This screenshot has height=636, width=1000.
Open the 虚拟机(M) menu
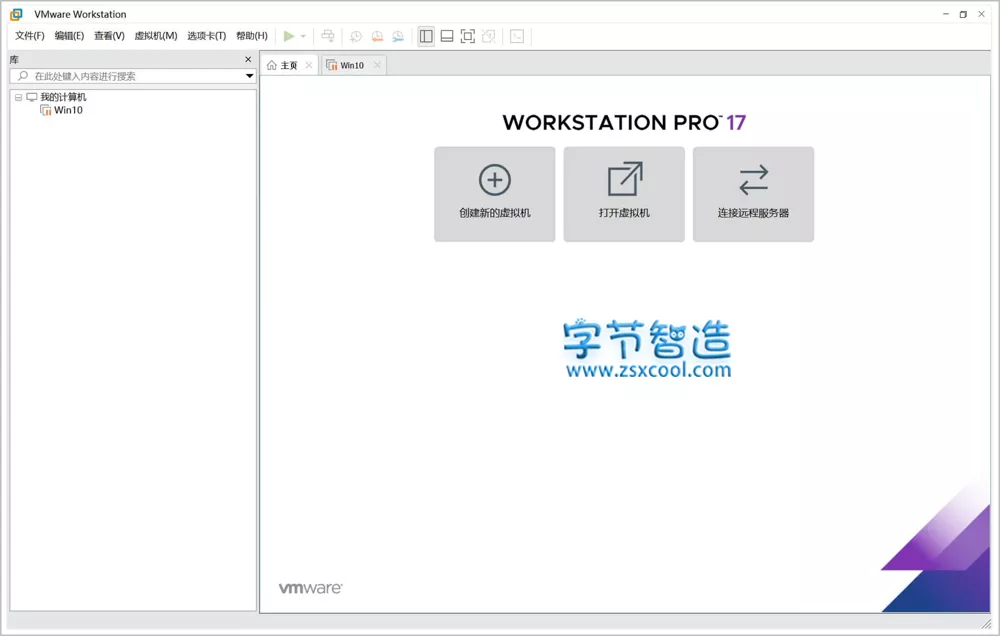tap(156, 36)
